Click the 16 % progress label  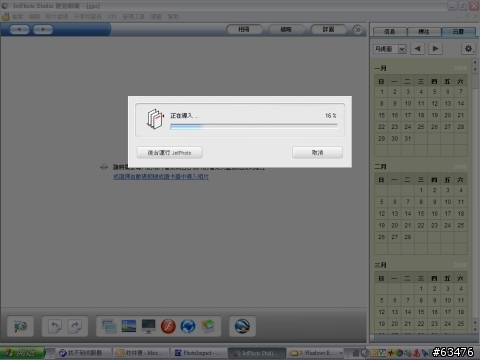click(331, 115)
